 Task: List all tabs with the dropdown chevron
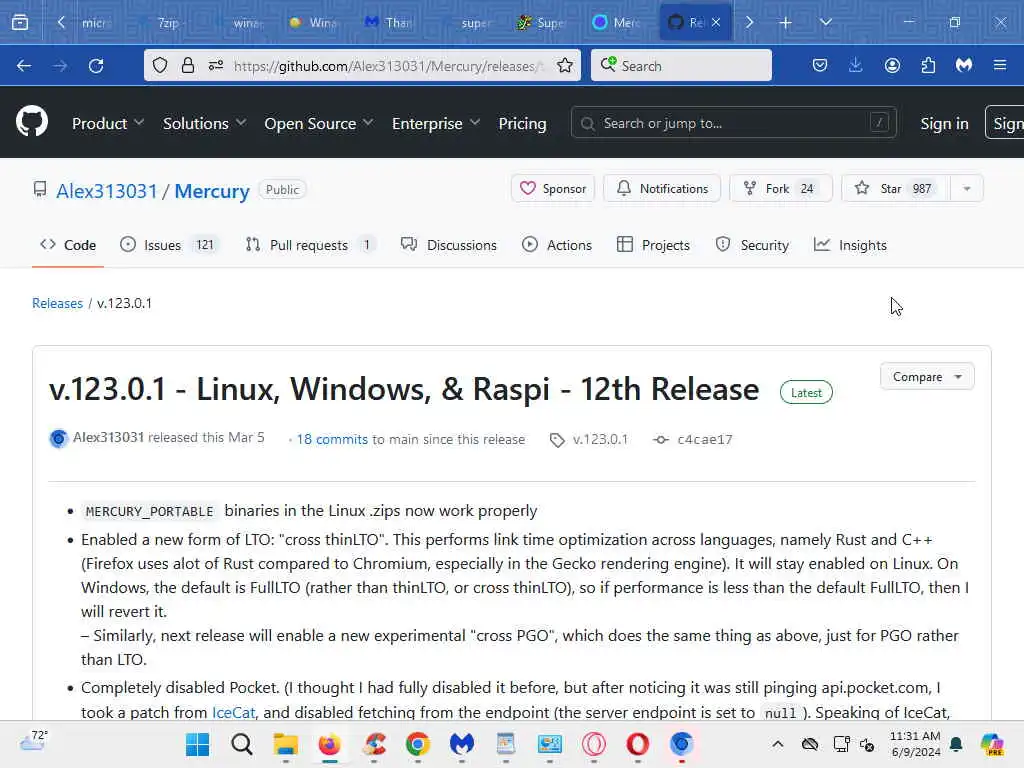point(825,22)
